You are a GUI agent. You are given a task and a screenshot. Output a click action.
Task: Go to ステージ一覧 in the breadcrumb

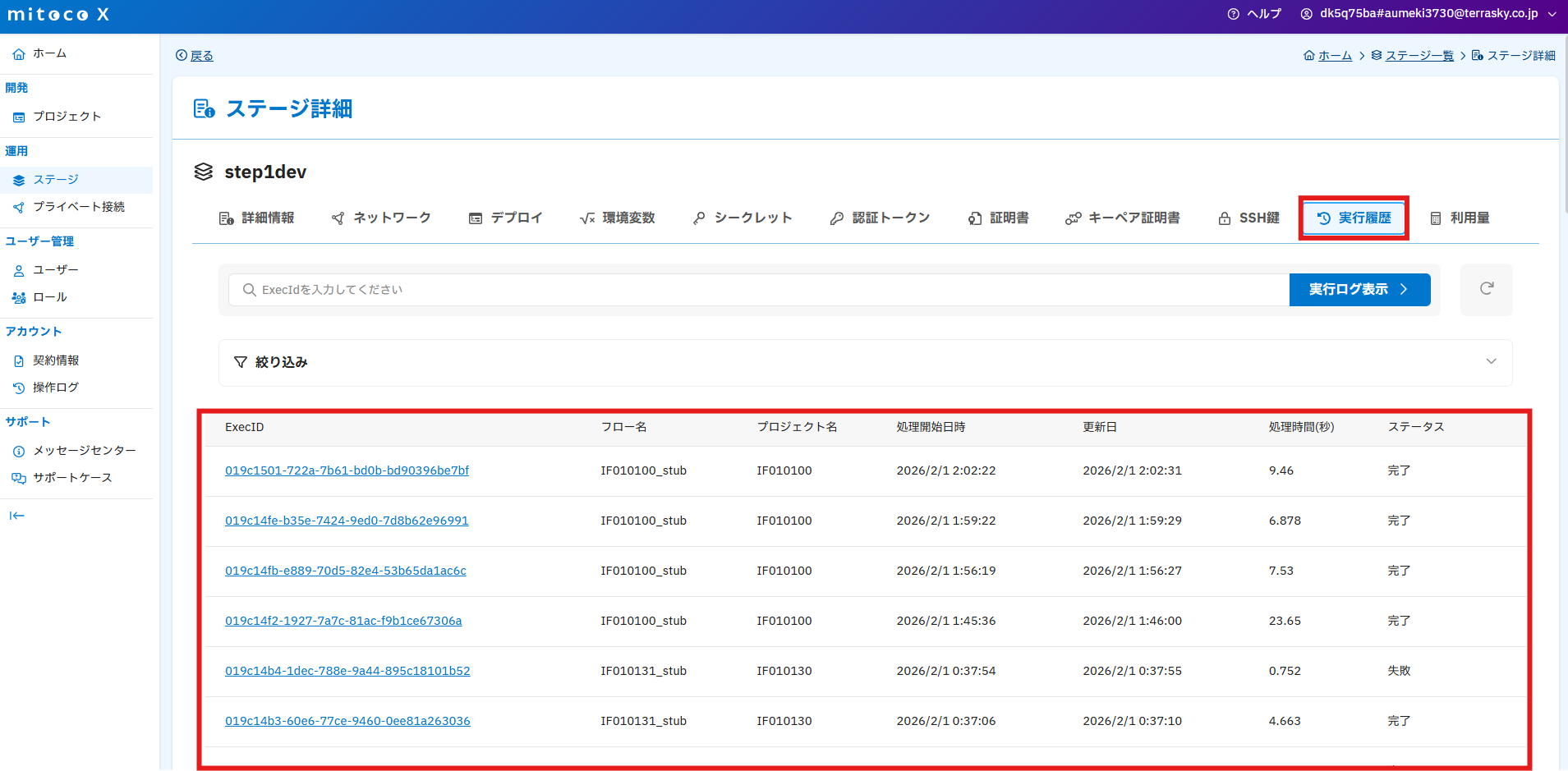[x=1419, y=56]
